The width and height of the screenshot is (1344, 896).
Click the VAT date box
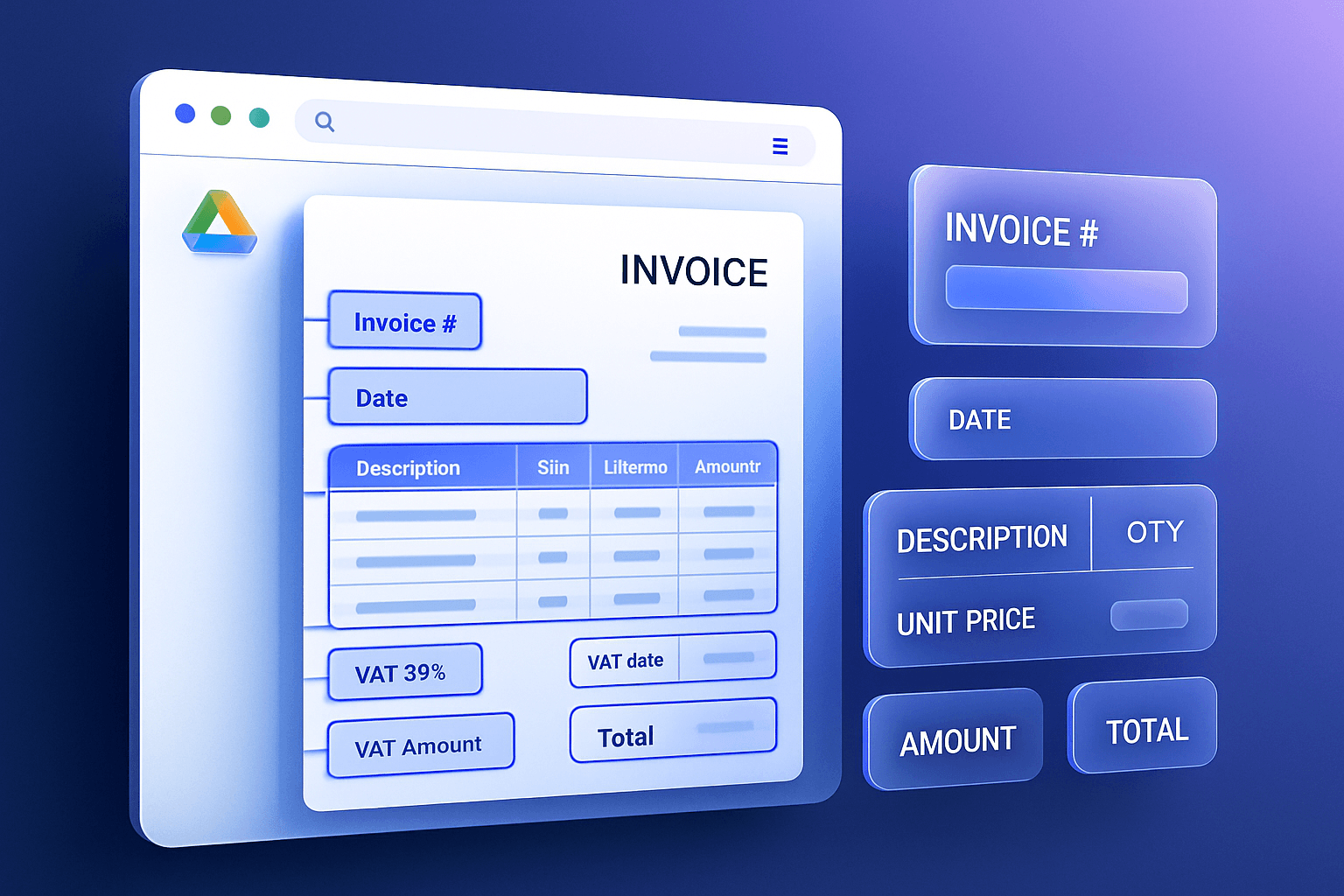point(673,660)
